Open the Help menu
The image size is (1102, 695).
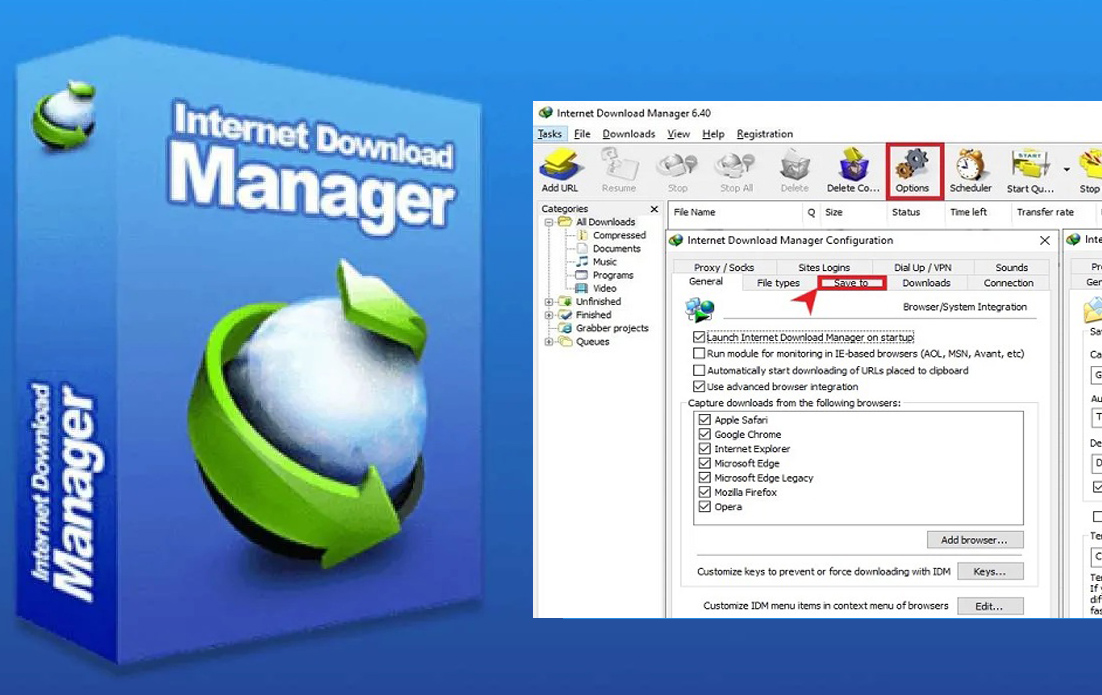click(x=713, y=134)
